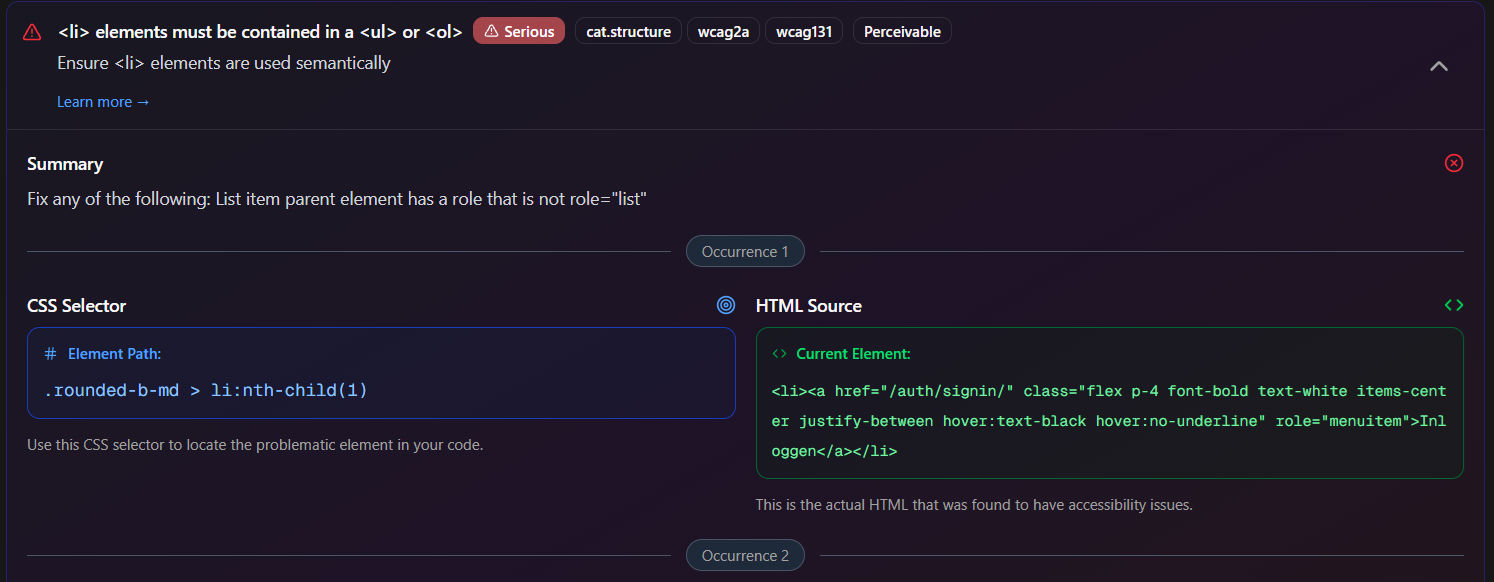Collapse the issue details with the chevron
This screenshot has height=582, width=1494.
(x=1438, y=66)
